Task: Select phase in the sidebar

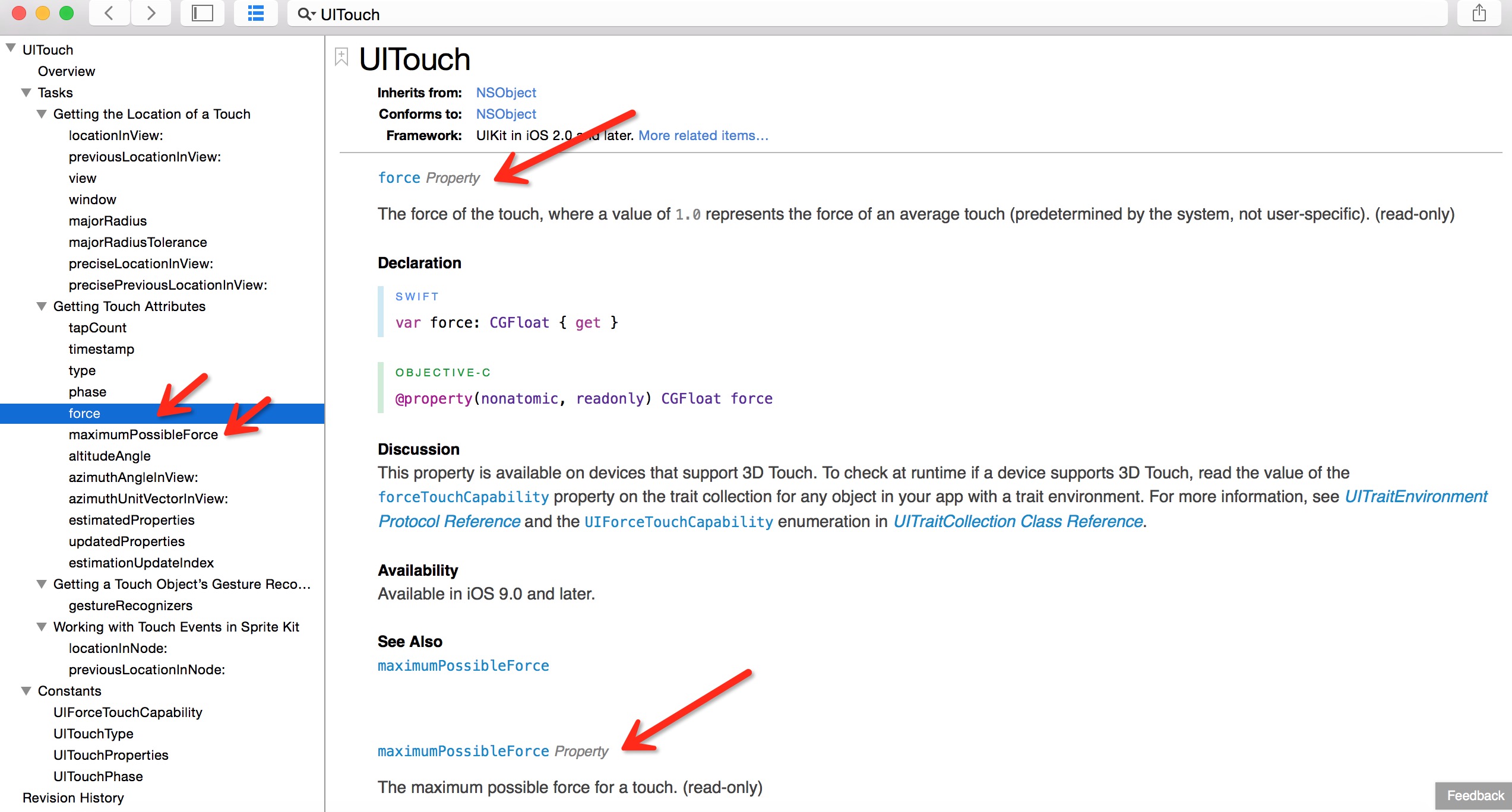Action: coord(87,392)
